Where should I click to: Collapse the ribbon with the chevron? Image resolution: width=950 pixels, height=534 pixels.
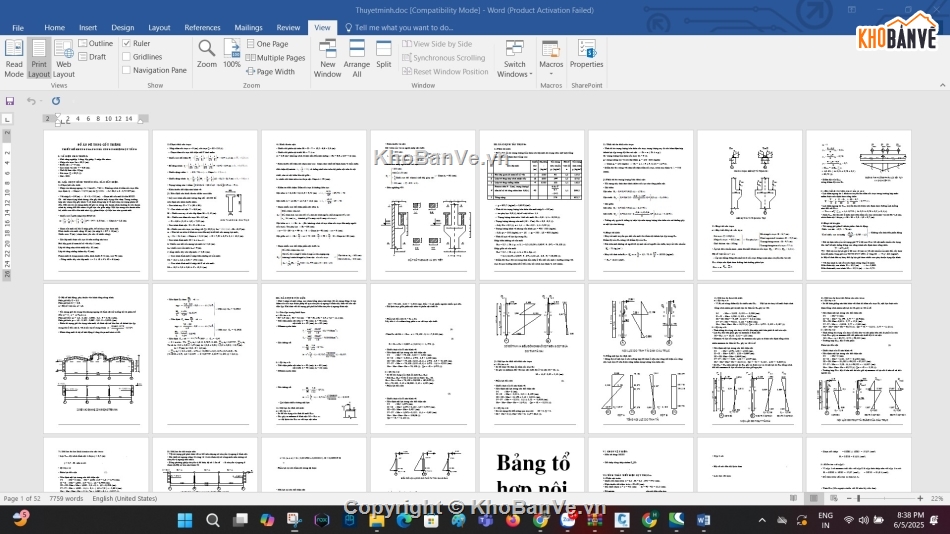942,85
